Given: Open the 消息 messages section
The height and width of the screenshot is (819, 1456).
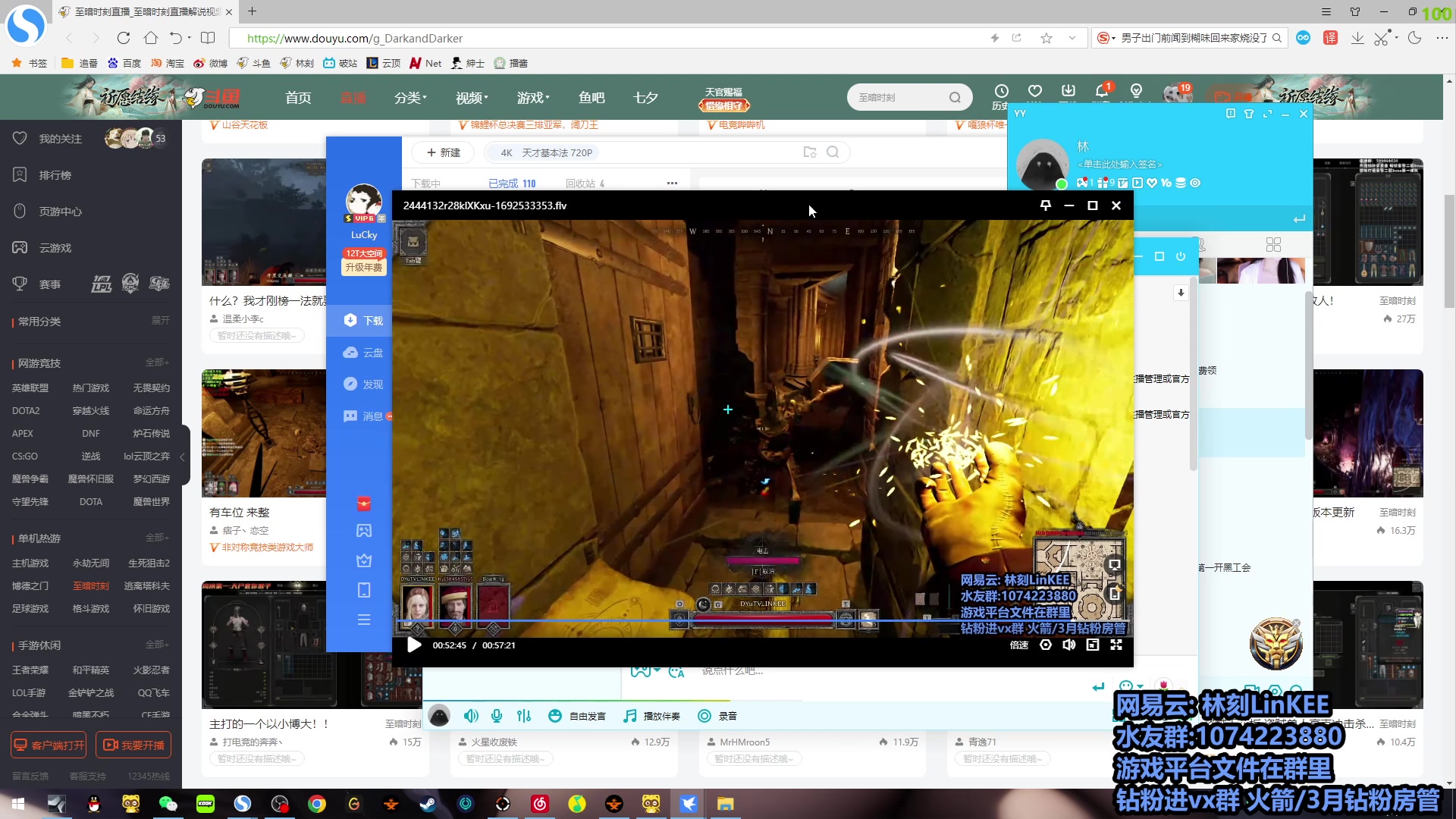Looking at the screenshot, I should pos(364,416).
